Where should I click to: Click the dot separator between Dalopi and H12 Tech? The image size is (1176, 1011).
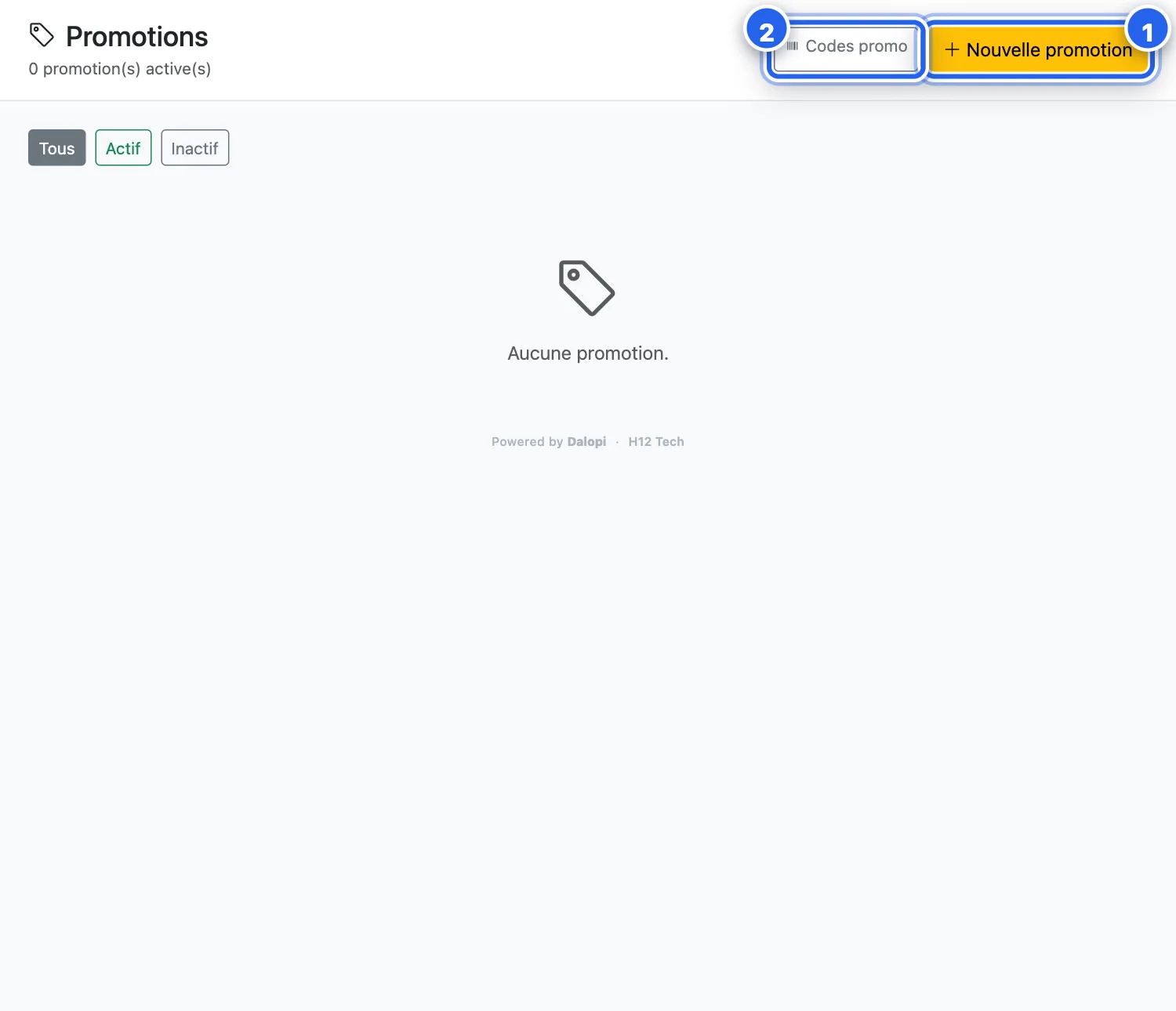[618, 442]
